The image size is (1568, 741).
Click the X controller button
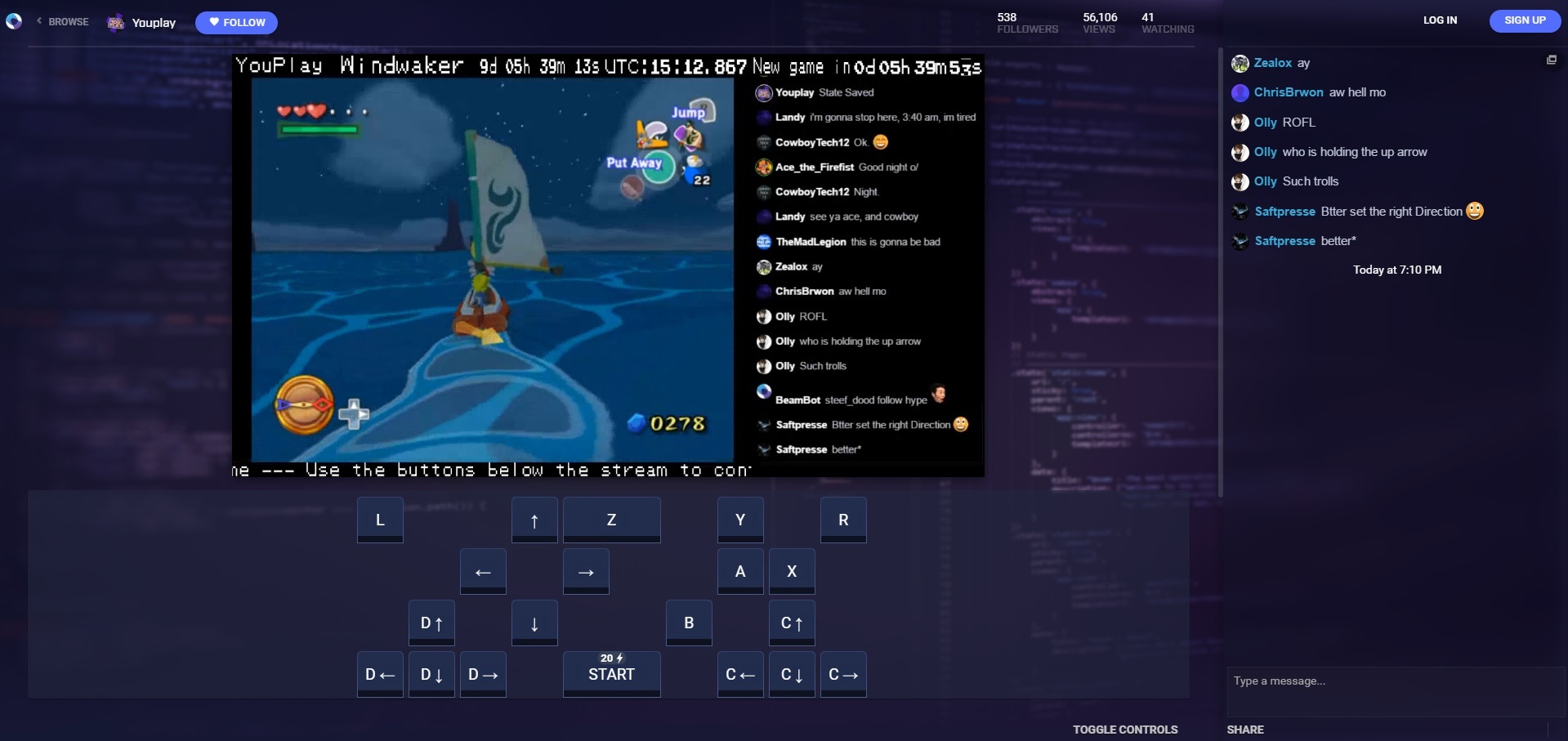pyautogui.click(x=792, y=571)
